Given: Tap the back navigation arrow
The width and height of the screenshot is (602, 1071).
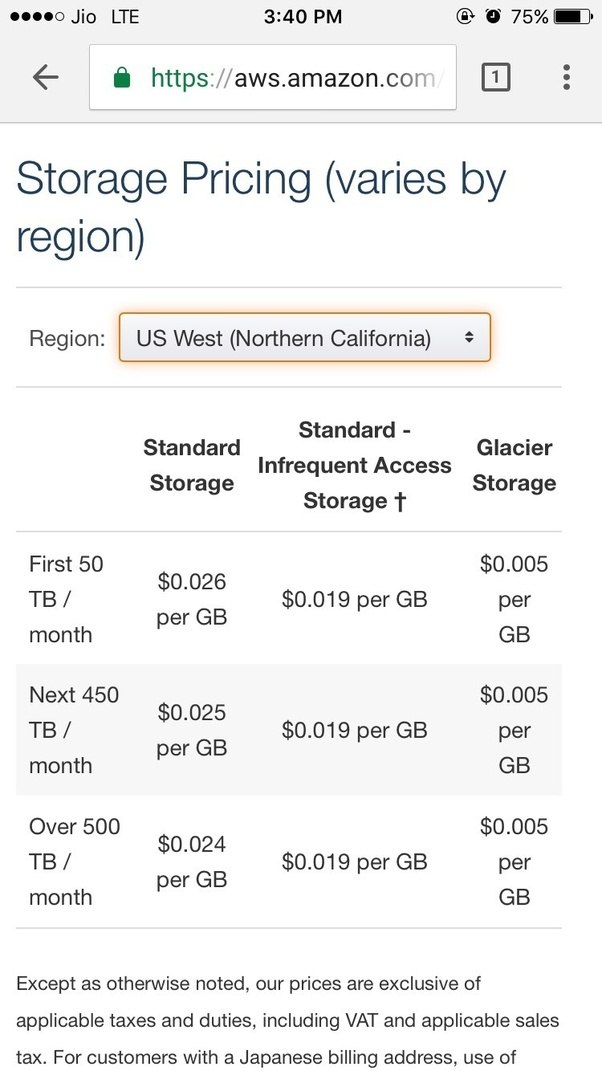Looking at the screenshot, I should click(x=46, y=77).
